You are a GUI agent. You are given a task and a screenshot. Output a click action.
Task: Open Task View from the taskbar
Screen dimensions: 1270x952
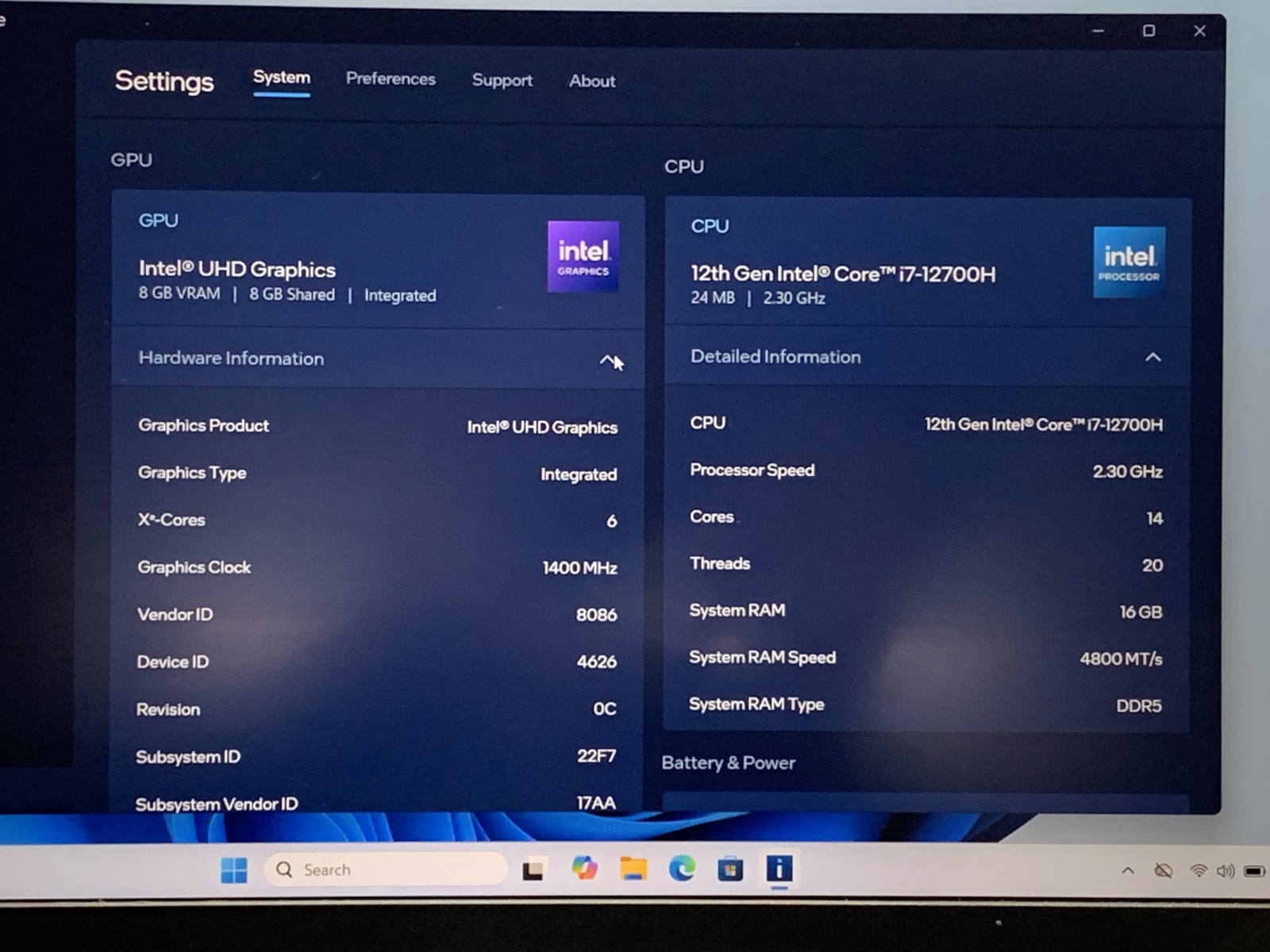[533, 870]
